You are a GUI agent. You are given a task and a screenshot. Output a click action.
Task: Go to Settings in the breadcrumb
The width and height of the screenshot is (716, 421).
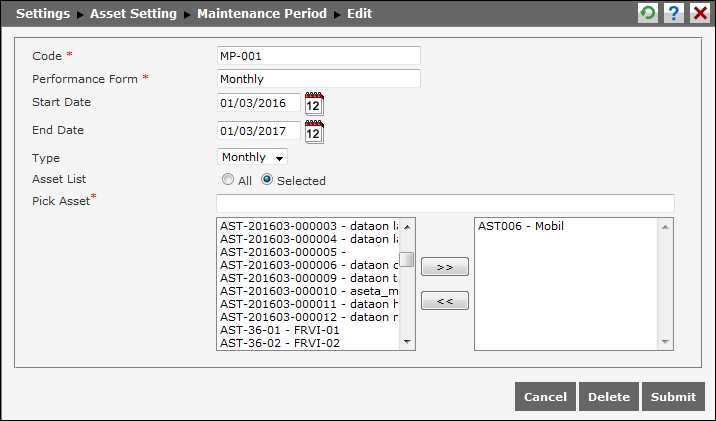(43, 14)
